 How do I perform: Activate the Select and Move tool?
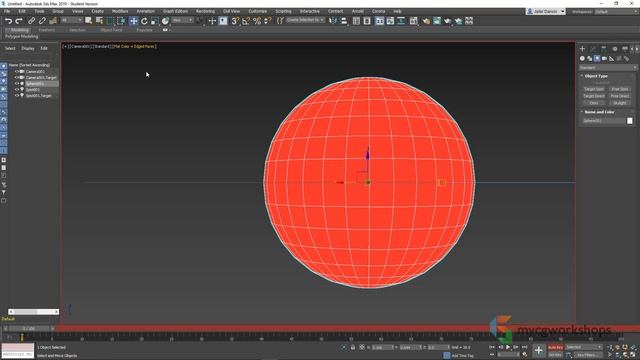tap(133, 21)
